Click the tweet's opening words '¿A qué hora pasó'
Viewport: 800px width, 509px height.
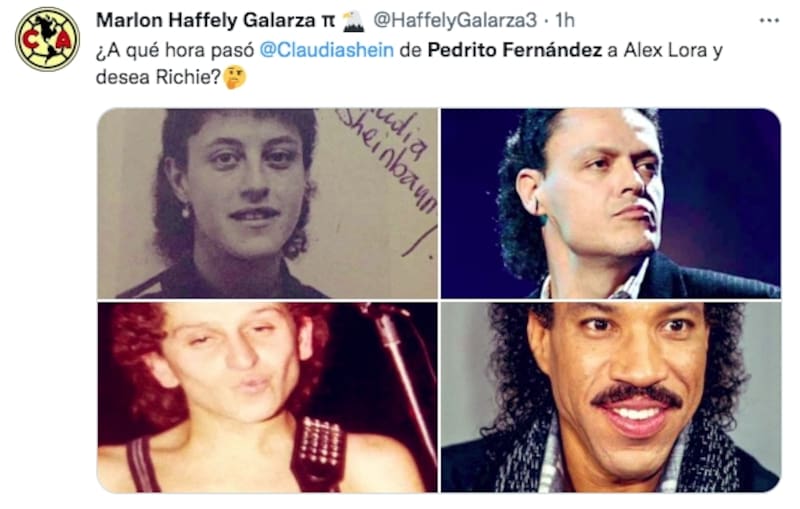coord(174,50)
